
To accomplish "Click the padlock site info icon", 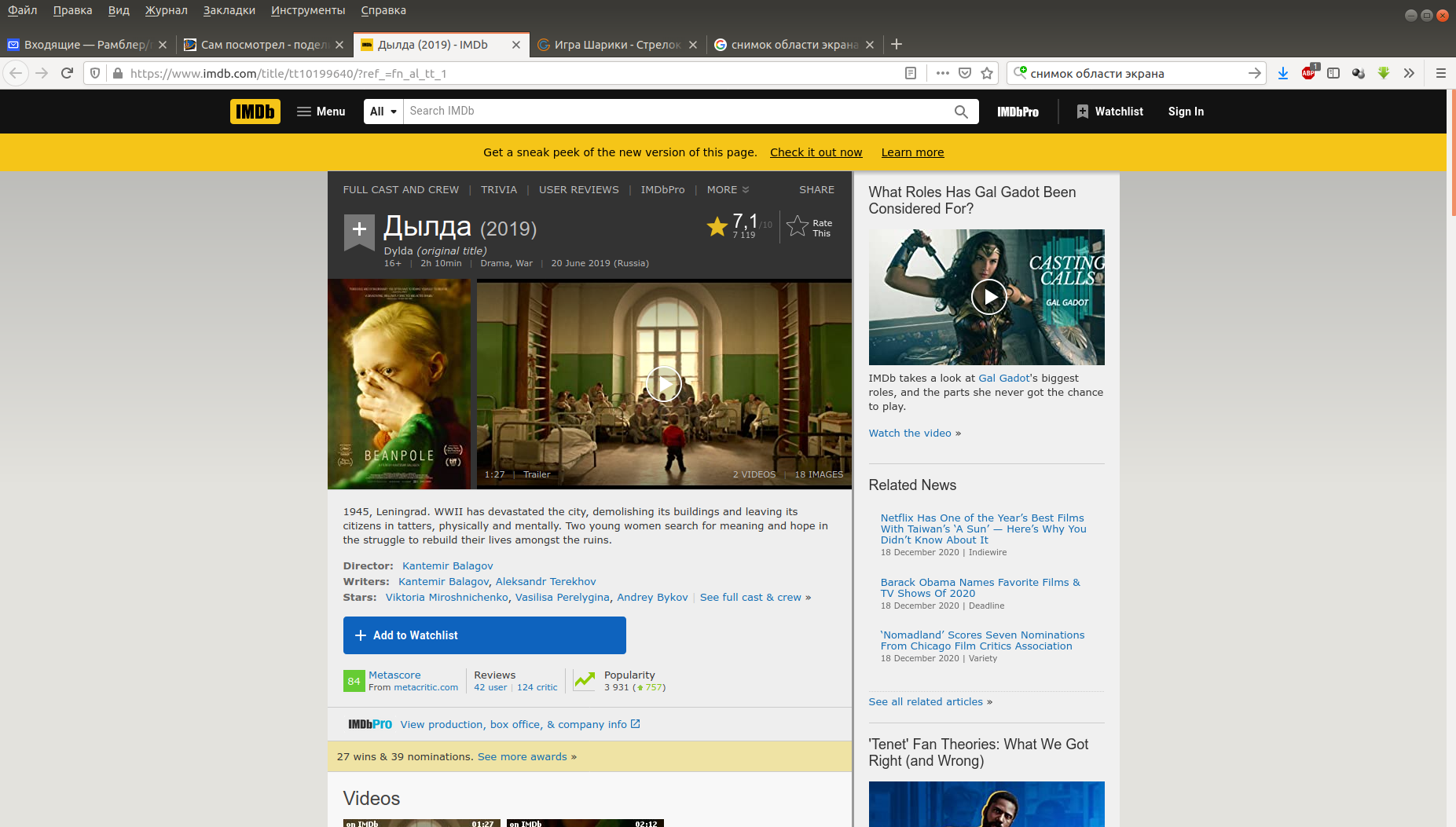I will [118, 73].
